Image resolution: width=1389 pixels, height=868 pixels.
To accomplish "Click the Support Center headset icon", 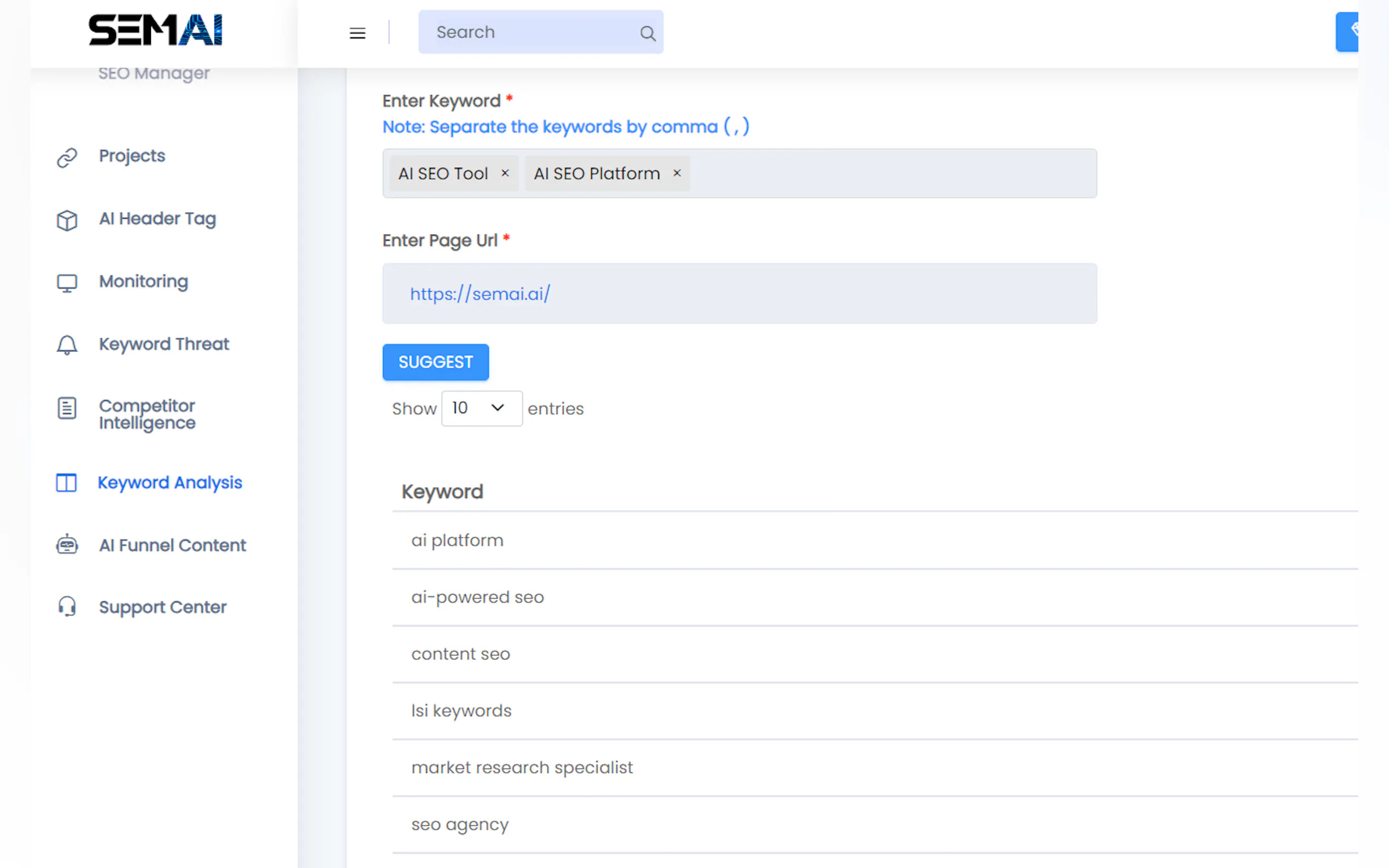I will click(67, 607).
